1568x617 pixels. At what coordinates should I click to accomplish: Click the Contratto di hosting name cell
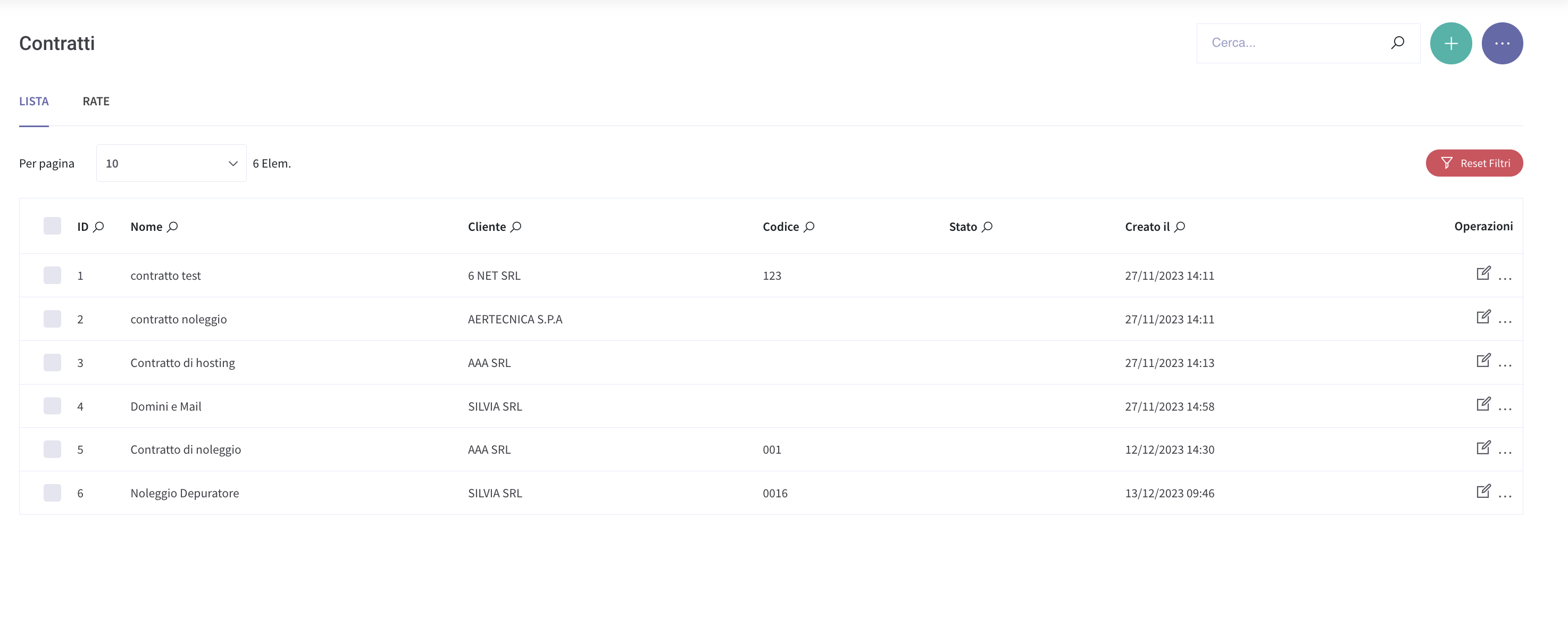click(182, 362)
